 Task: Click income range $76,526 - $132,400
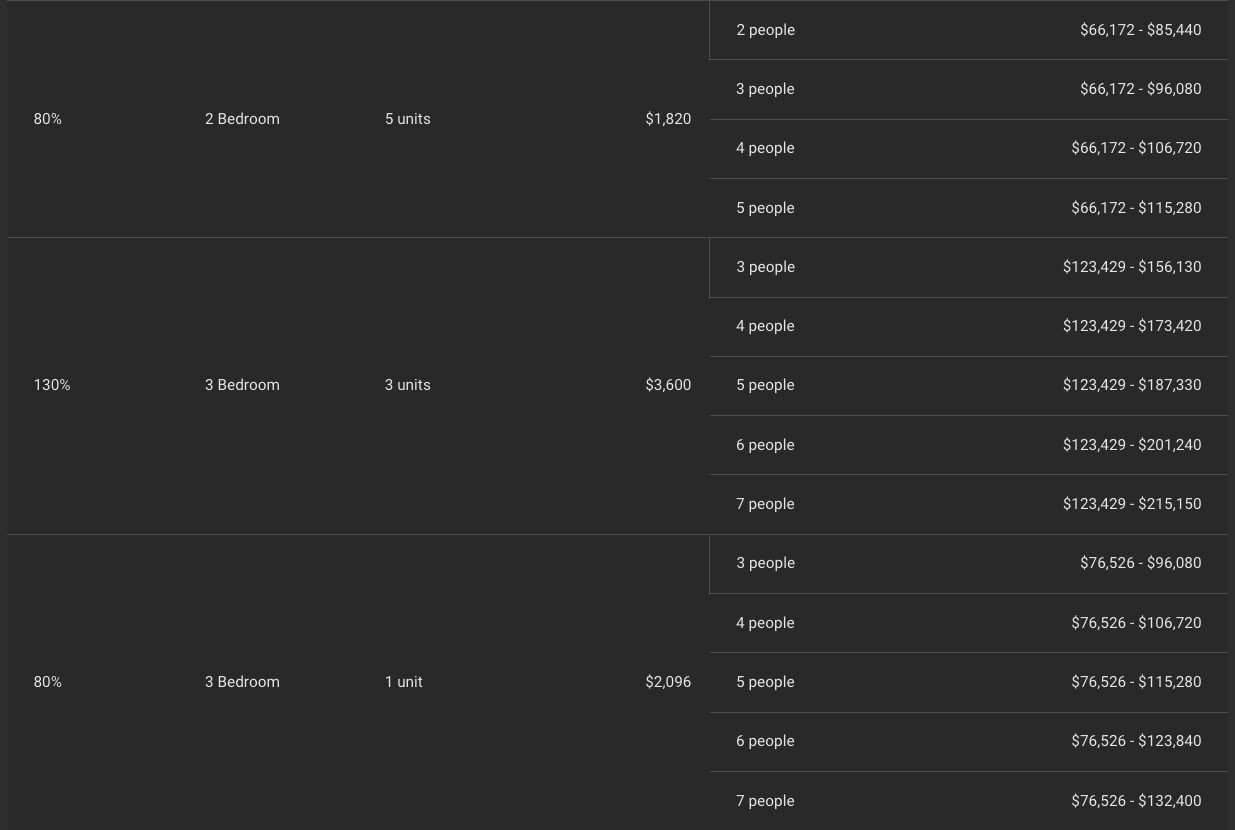1136,801
